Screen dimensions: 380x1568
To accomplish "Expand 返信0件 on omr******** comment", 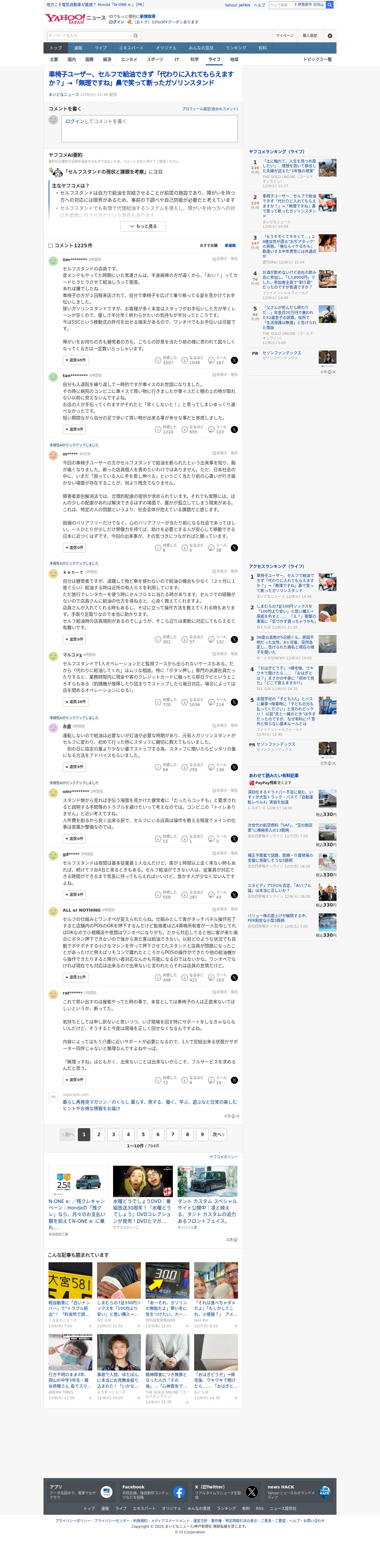I will click(74, 839).
